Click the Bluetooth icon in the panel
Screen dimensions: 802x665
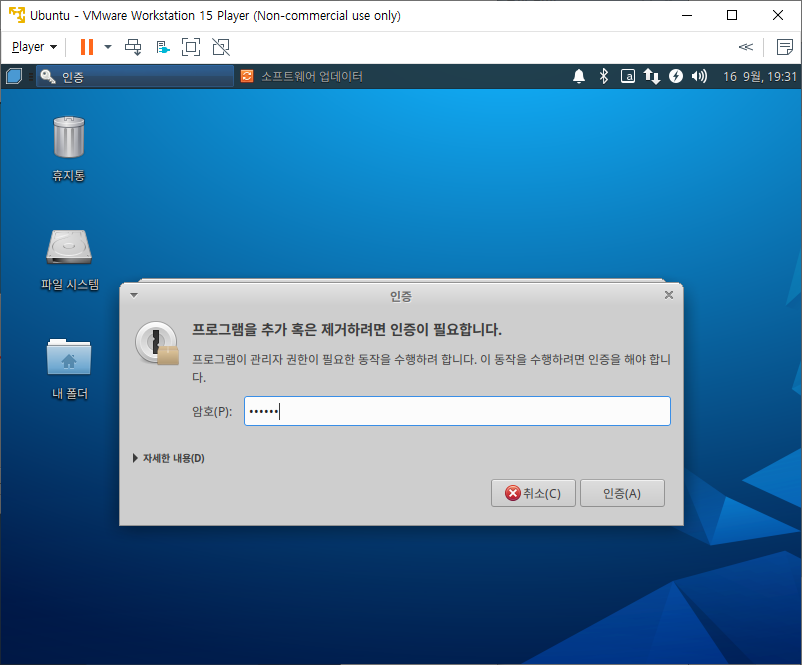(x=604, y=76)
